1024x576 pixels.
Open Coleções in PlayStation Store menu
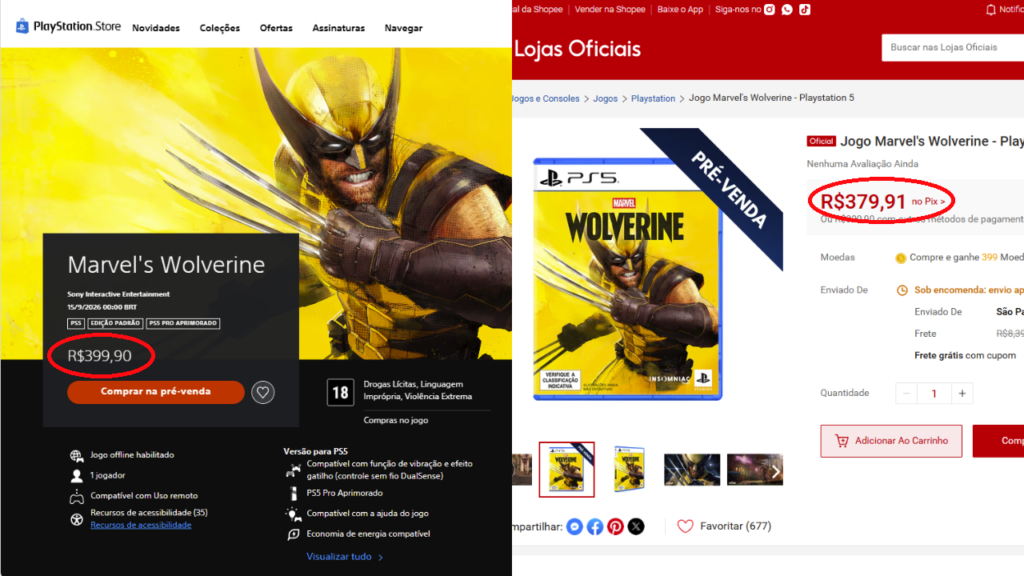(219, 28)
